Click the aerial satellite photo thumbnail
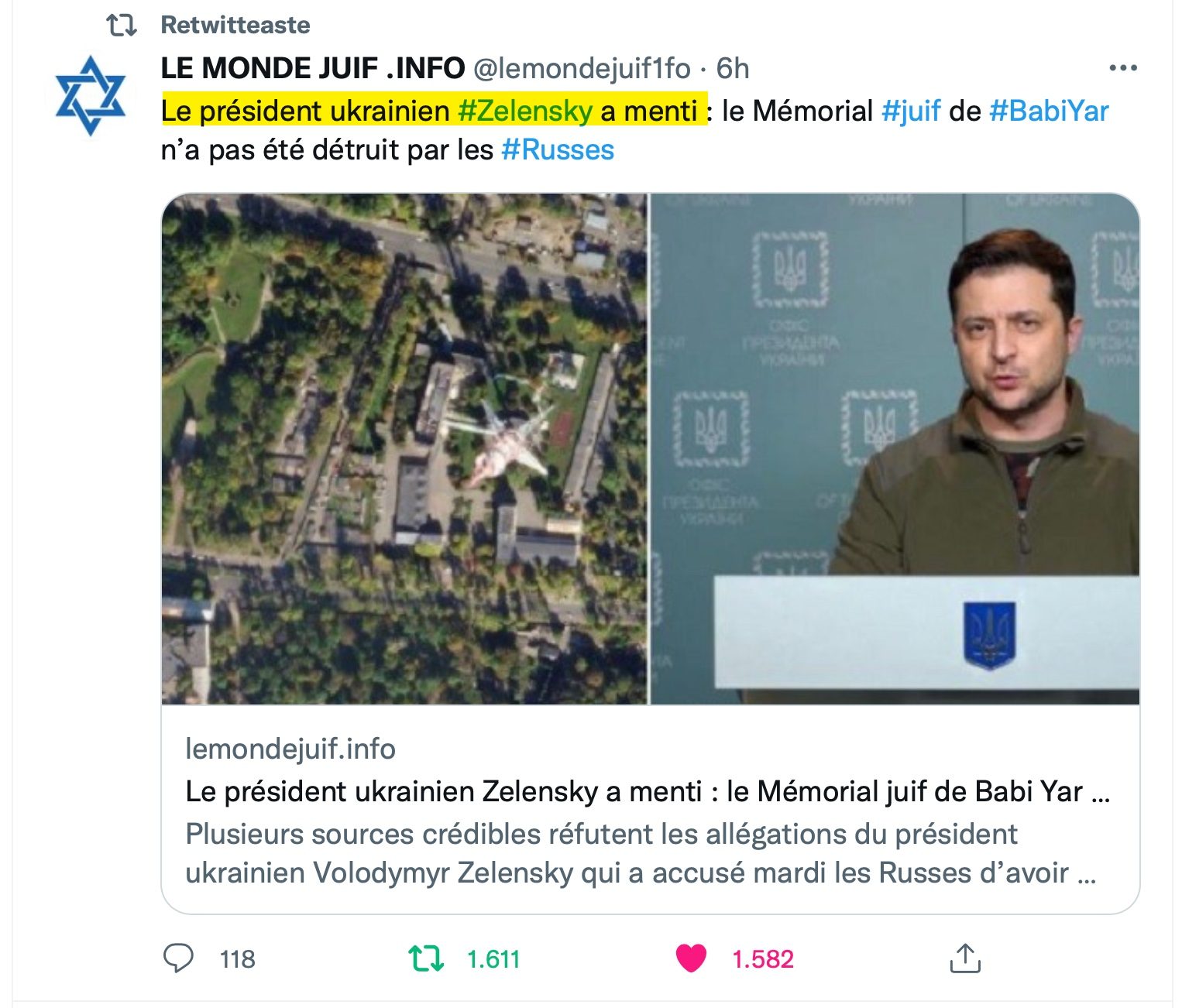Viewport: 1182px width, 1008px height. 404,449
